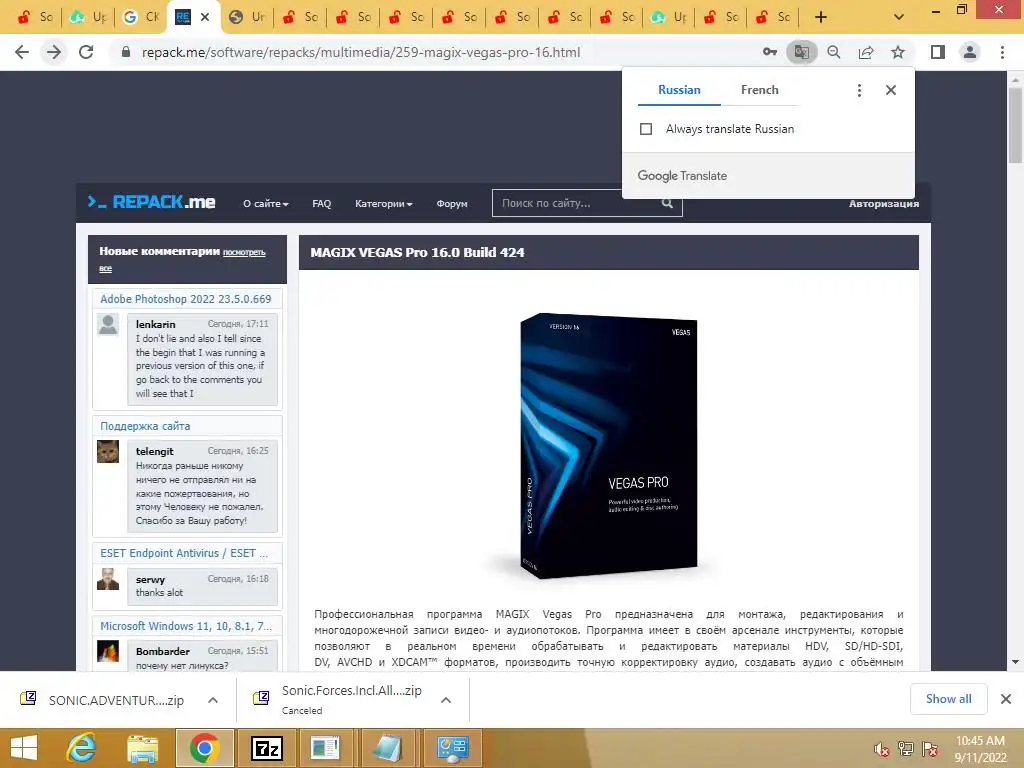Image resolution: width=1024 pixels, height=768 pixels.
Task: Click Show all downloads button
Action: (x=948, y=699)
